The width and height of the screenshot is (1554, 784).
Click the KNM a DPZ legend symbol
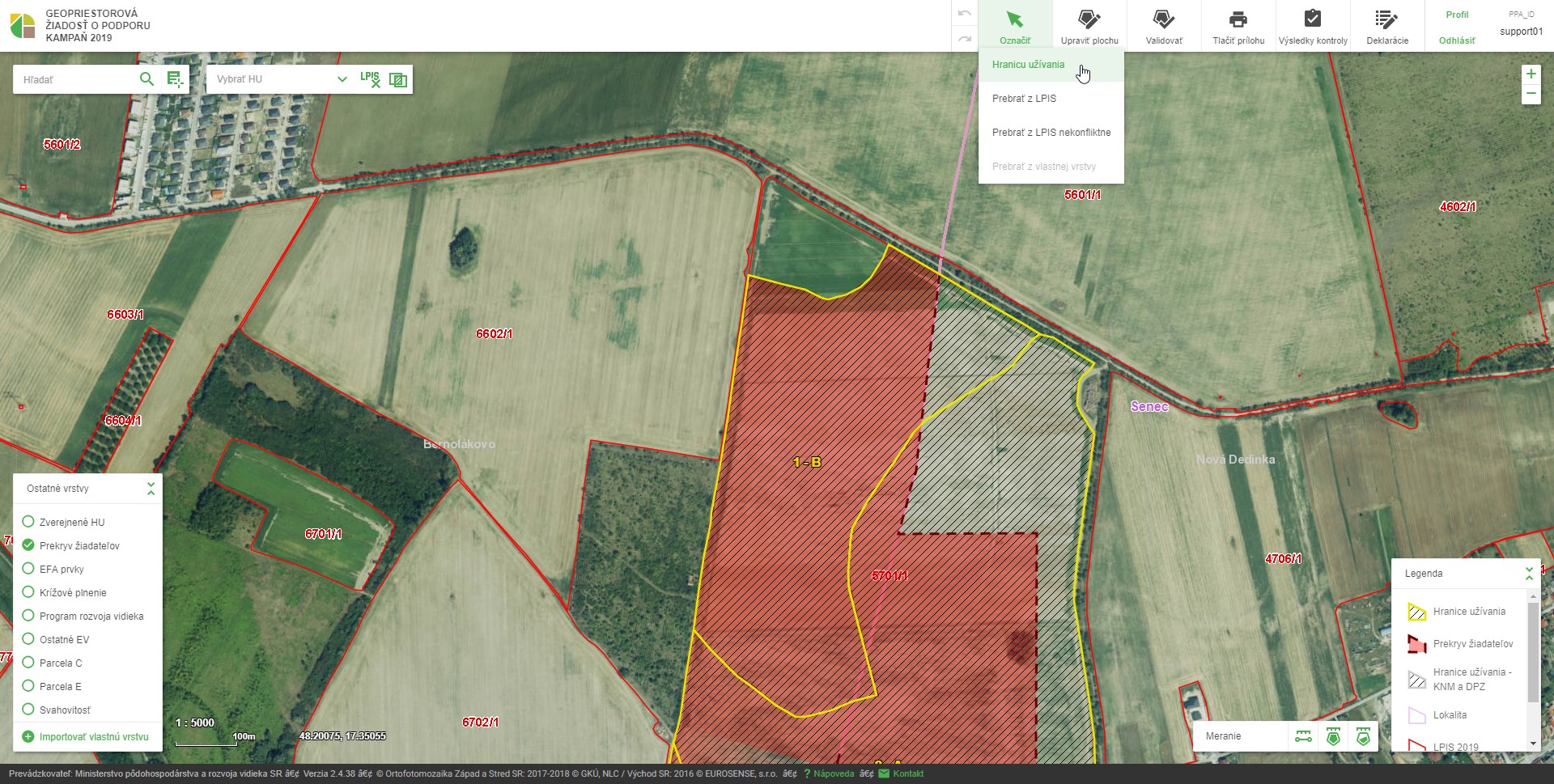(1416, 680)
